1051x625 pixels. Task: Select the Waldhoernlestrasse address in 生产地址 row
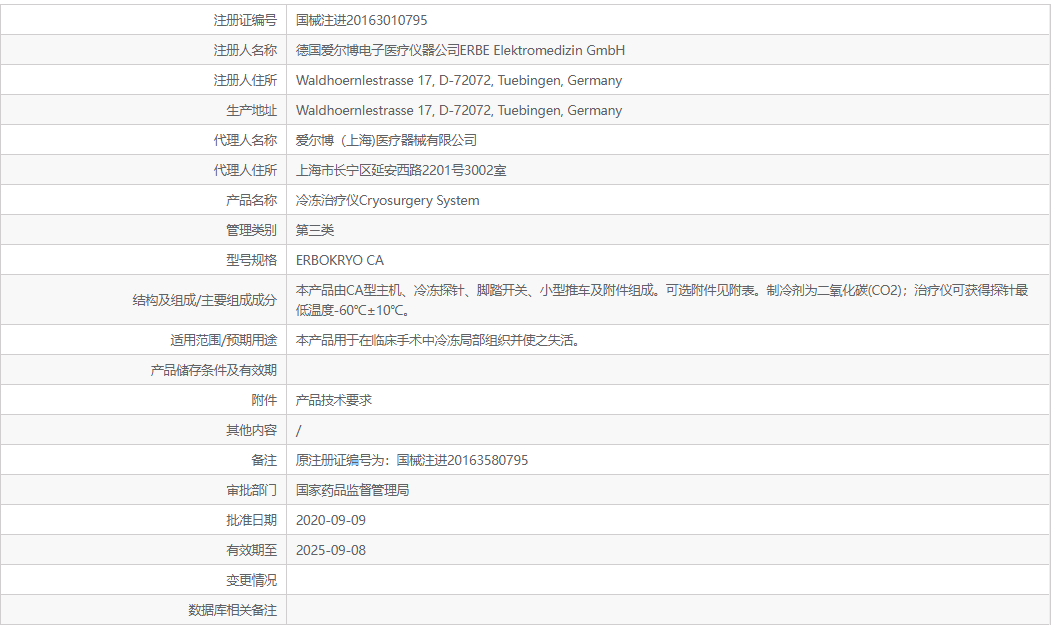tap(459, 110)
